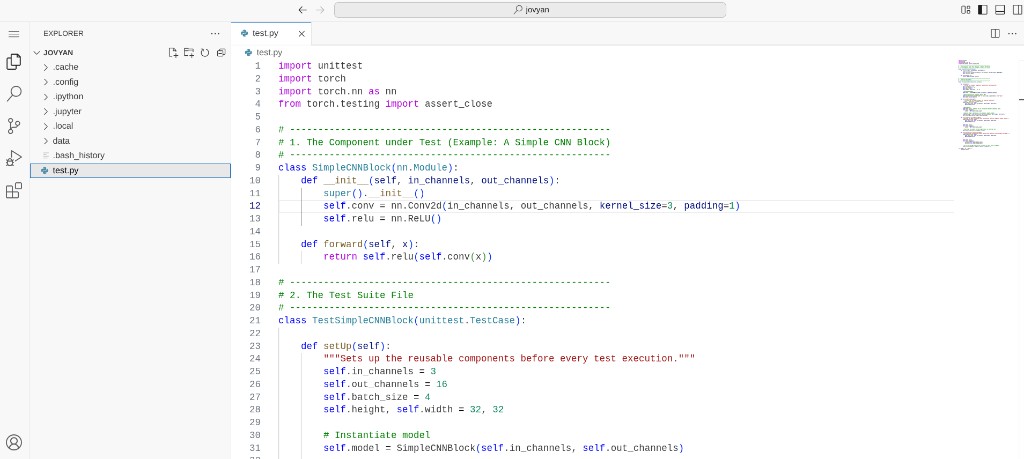Select test.py in the Explorer tree
The height and width of the screenshot is (459, 1024).
(x=131, y=170)
